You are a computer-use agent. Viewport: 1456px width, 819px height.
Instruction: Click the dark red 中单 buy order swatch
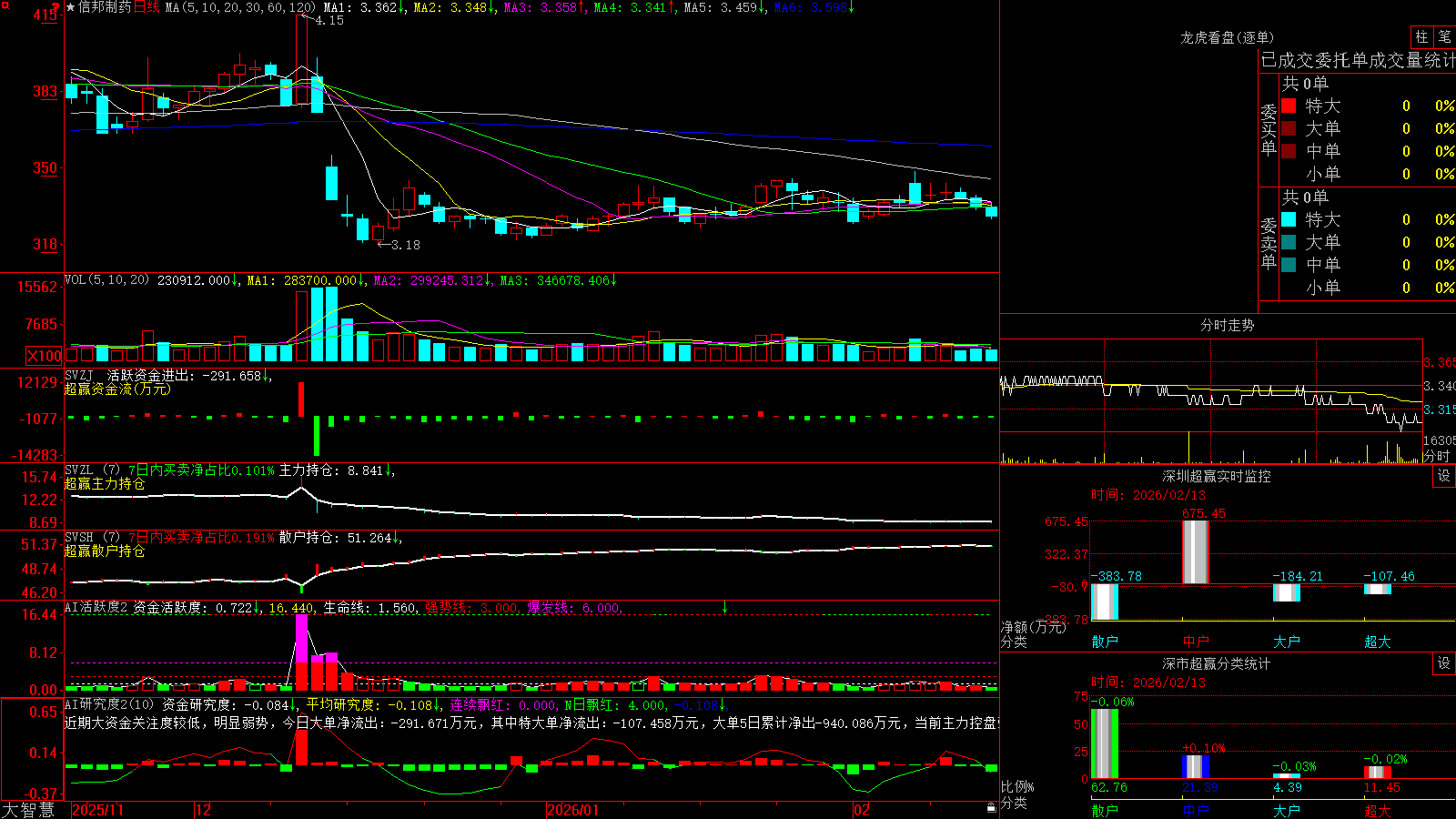(1289, 151)
